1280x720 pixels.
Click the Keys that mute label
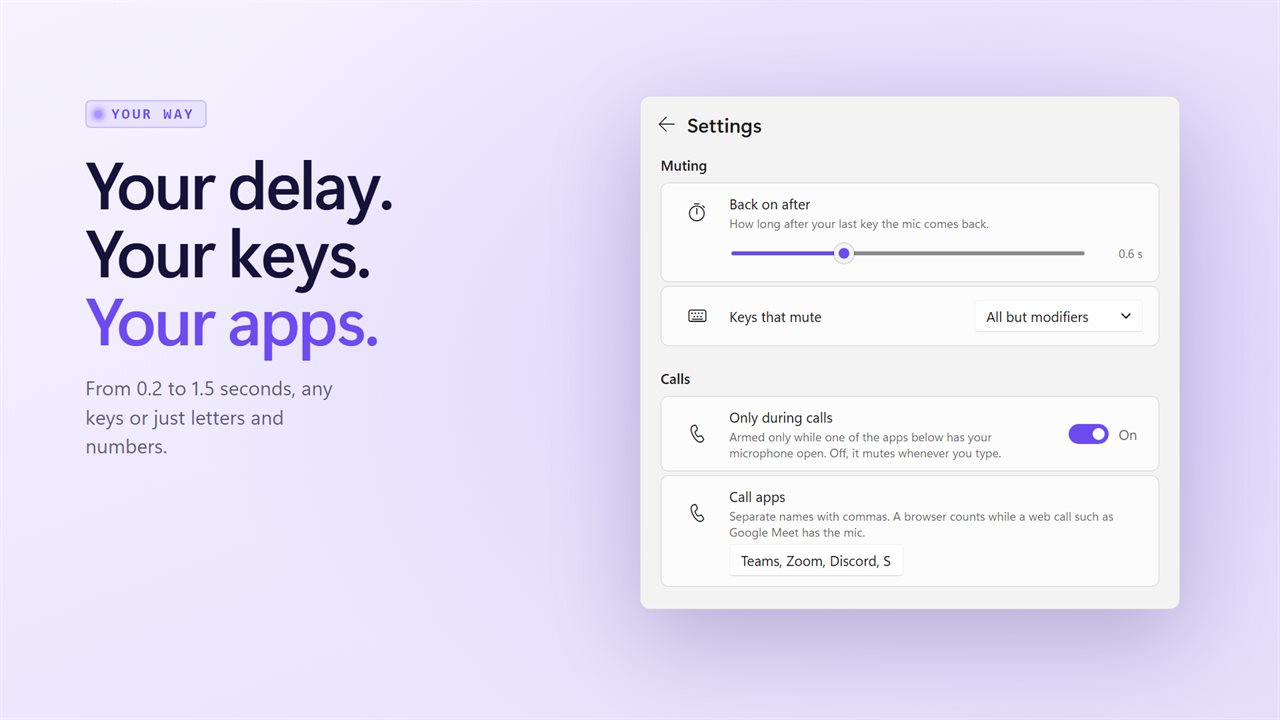click(x=775, y=317)
